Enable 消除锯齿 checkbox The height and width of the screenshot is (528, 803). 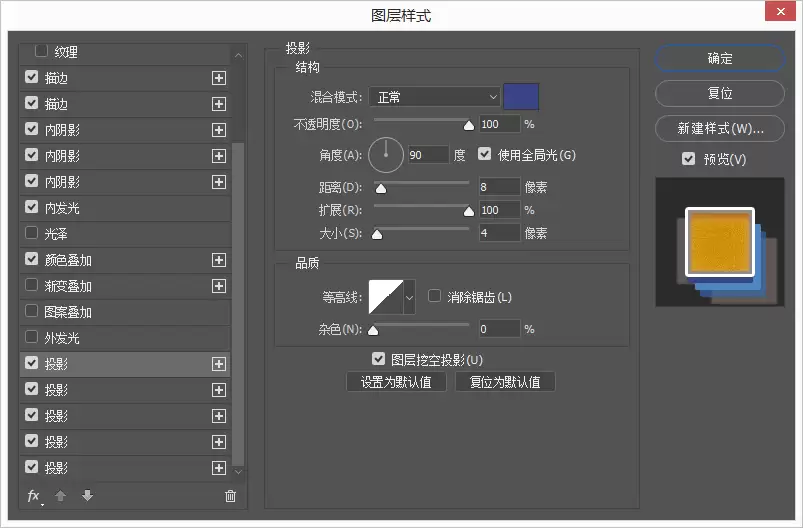pyautogui.click(x=434, y=295)
